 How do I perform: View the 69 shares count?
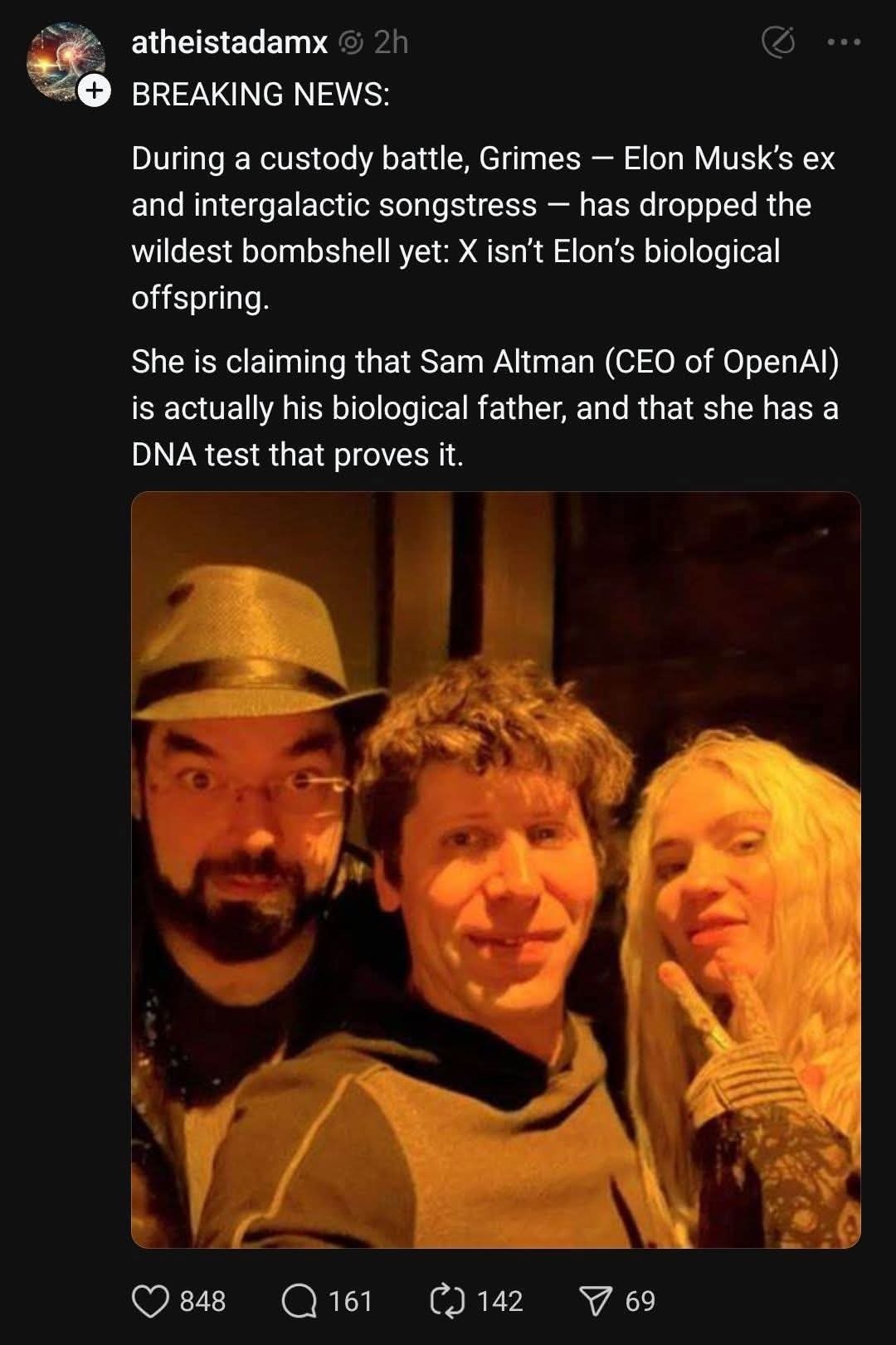pos(640,1300)
